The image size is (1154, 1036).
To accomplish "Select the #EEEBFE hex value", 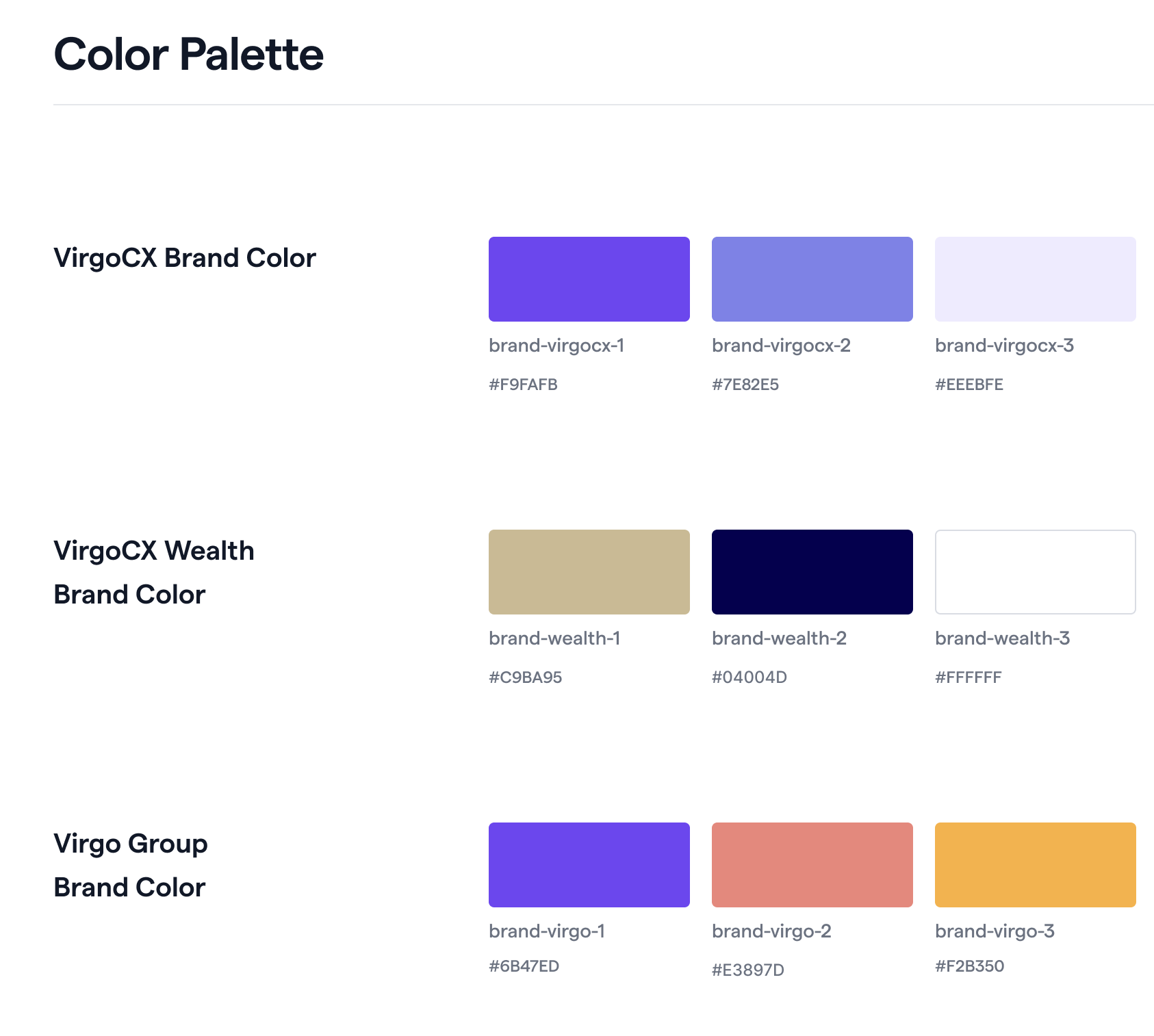I will (x=969, y=385).
